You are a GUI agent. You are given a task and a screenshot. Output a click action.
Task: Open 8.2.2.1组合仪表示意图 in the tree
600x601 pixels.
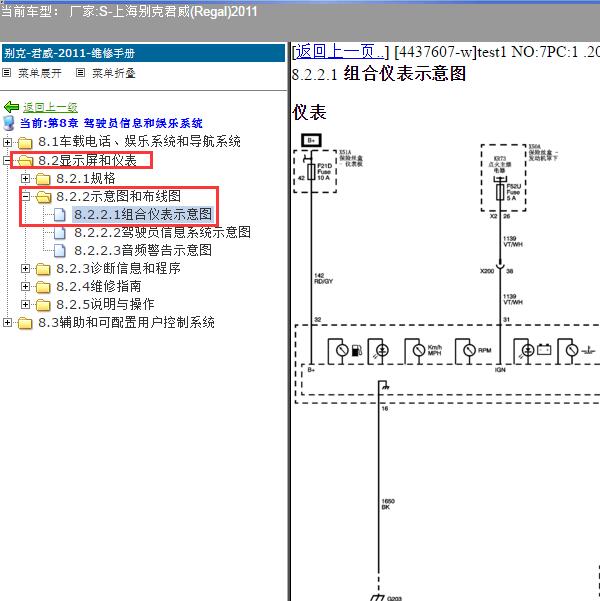tap(143, 214)
